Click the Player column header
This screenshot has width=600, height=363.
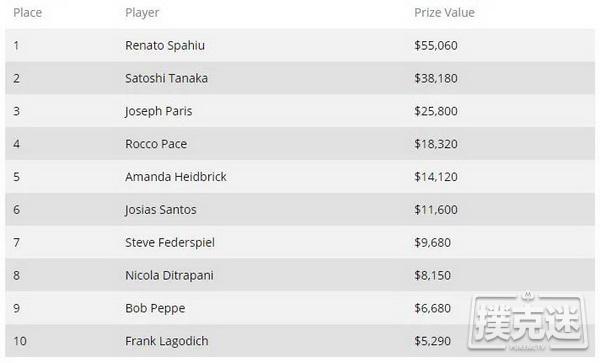coord(142,13)
